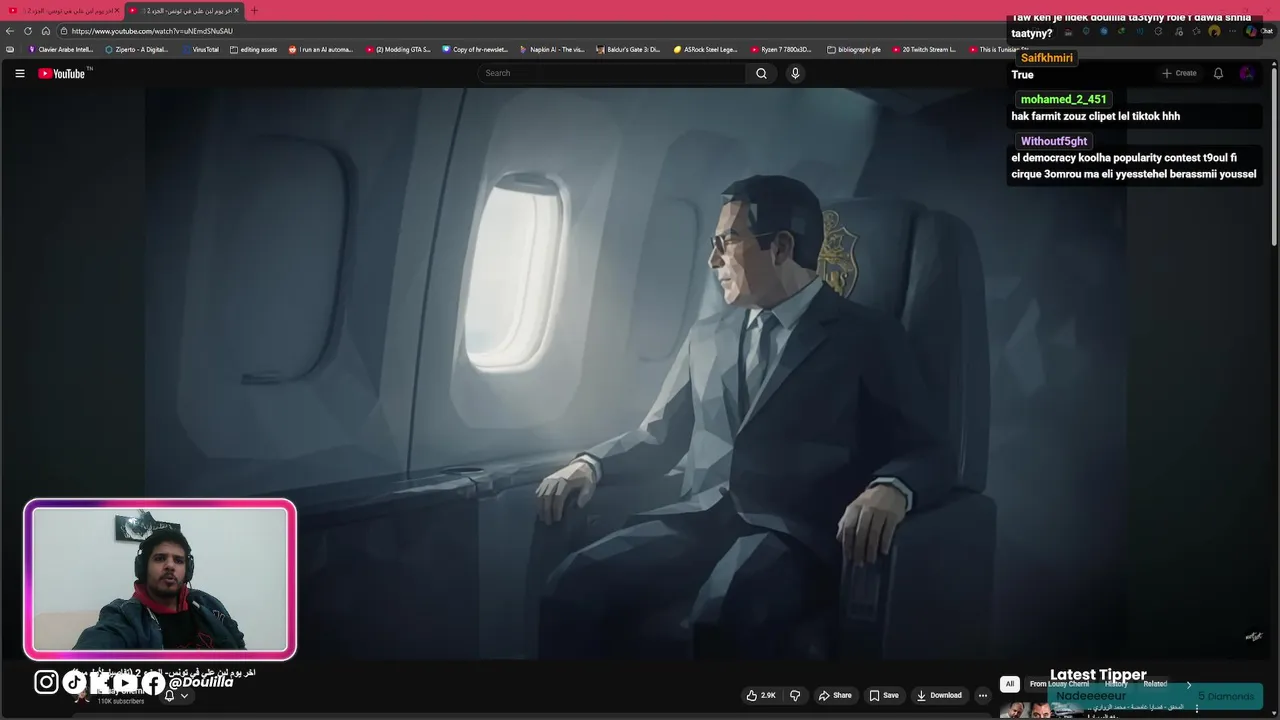1280x720 pixels.
Task: Share the video
Action: pyautogui.click(x=835, y=695)
